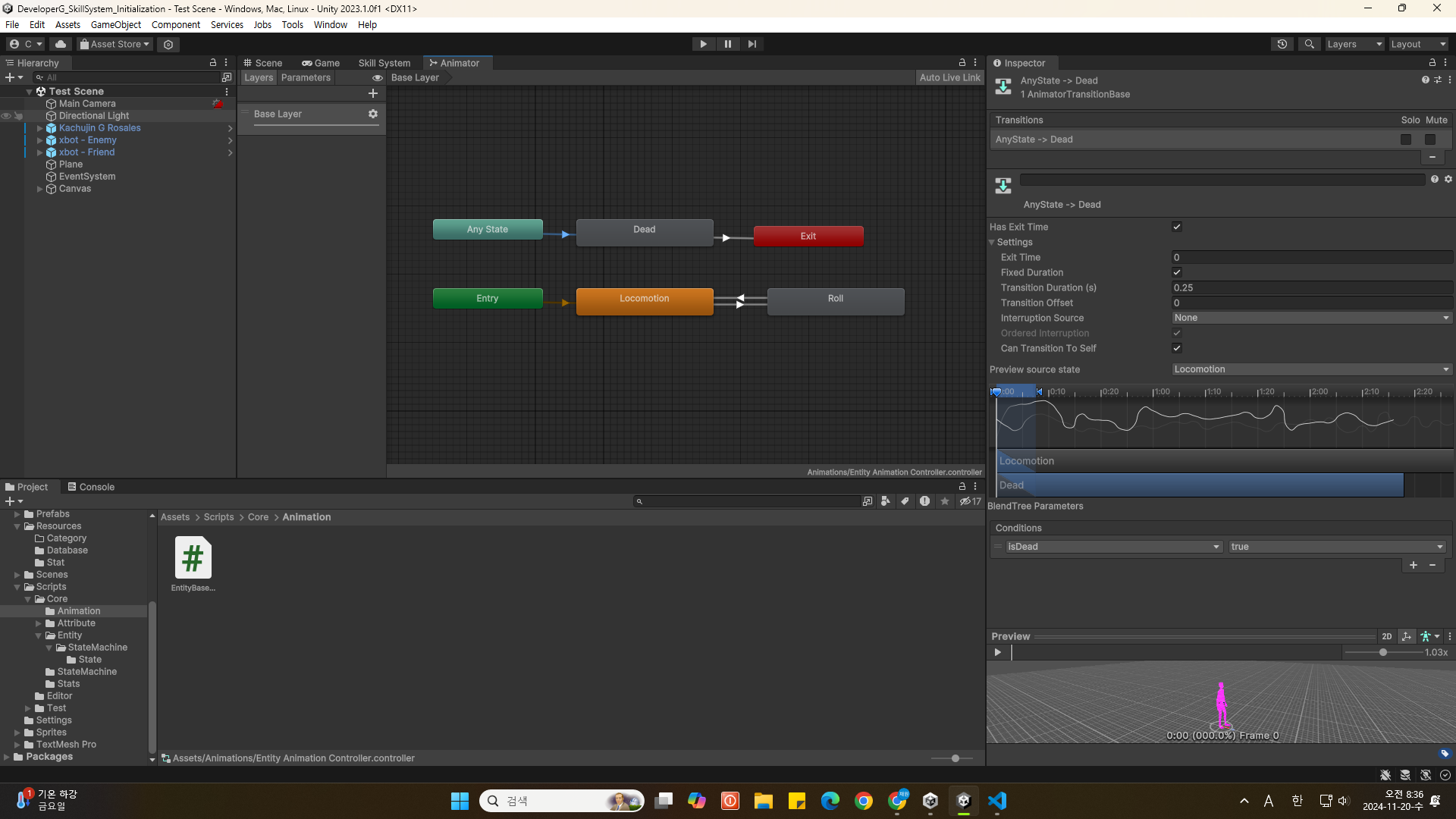Open the isDead condition parameter dropdown

pos(1113,546)
